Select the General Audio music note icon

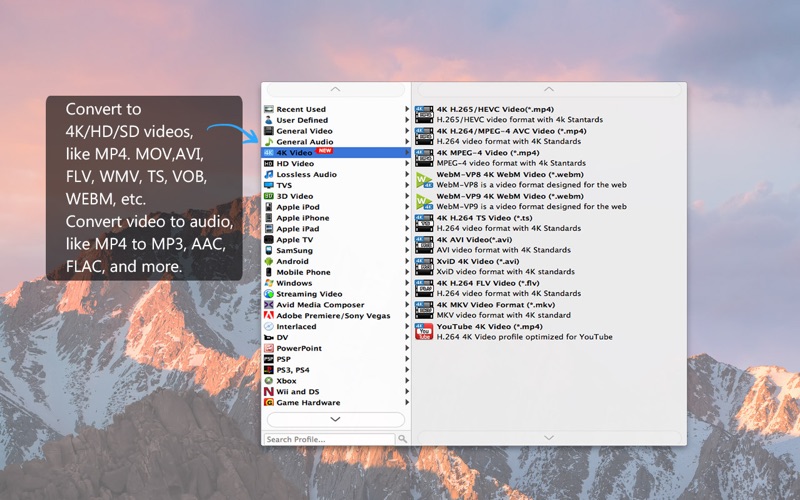(x=268, y=142)
